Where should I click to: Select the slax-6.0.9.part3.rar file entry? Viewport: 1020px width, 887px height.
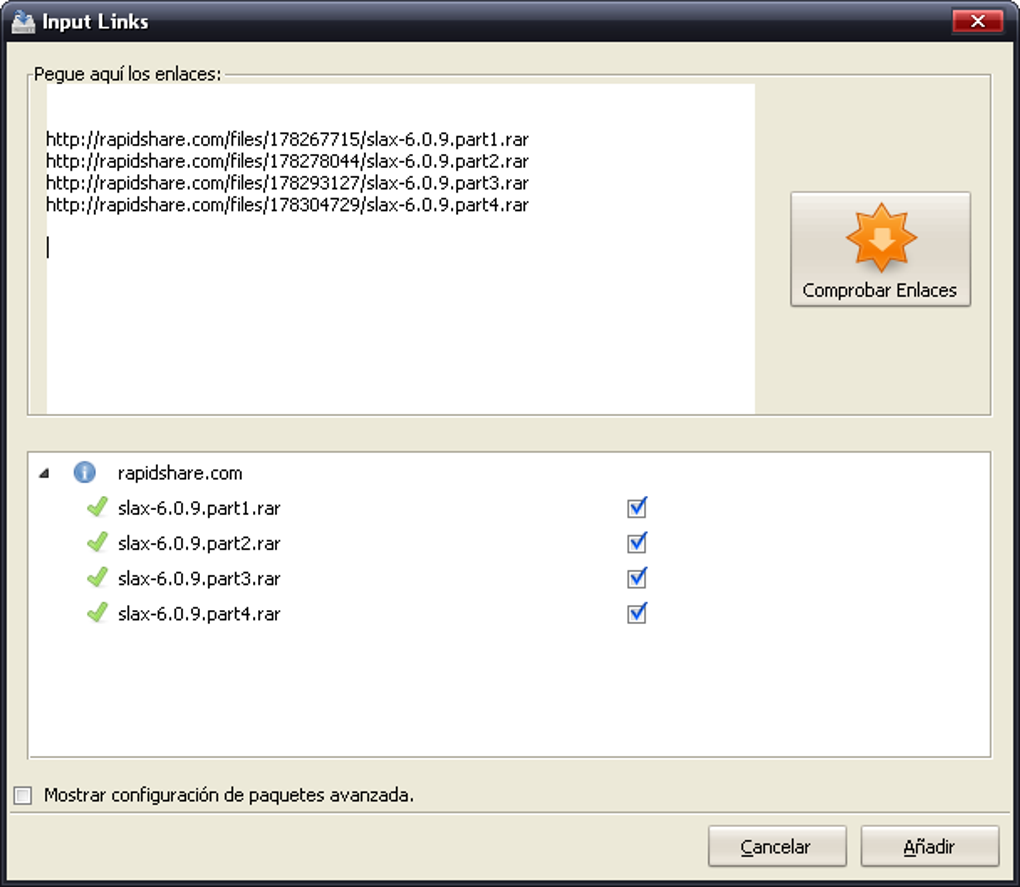pos(199,579)
